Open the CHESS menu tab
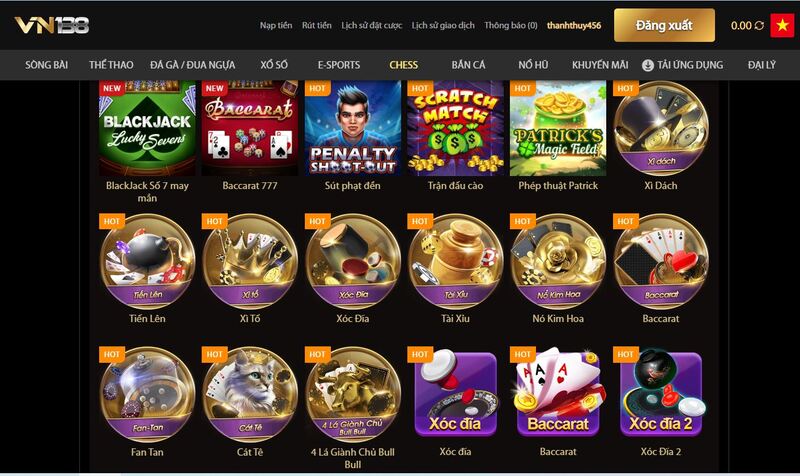 (404, 65)
